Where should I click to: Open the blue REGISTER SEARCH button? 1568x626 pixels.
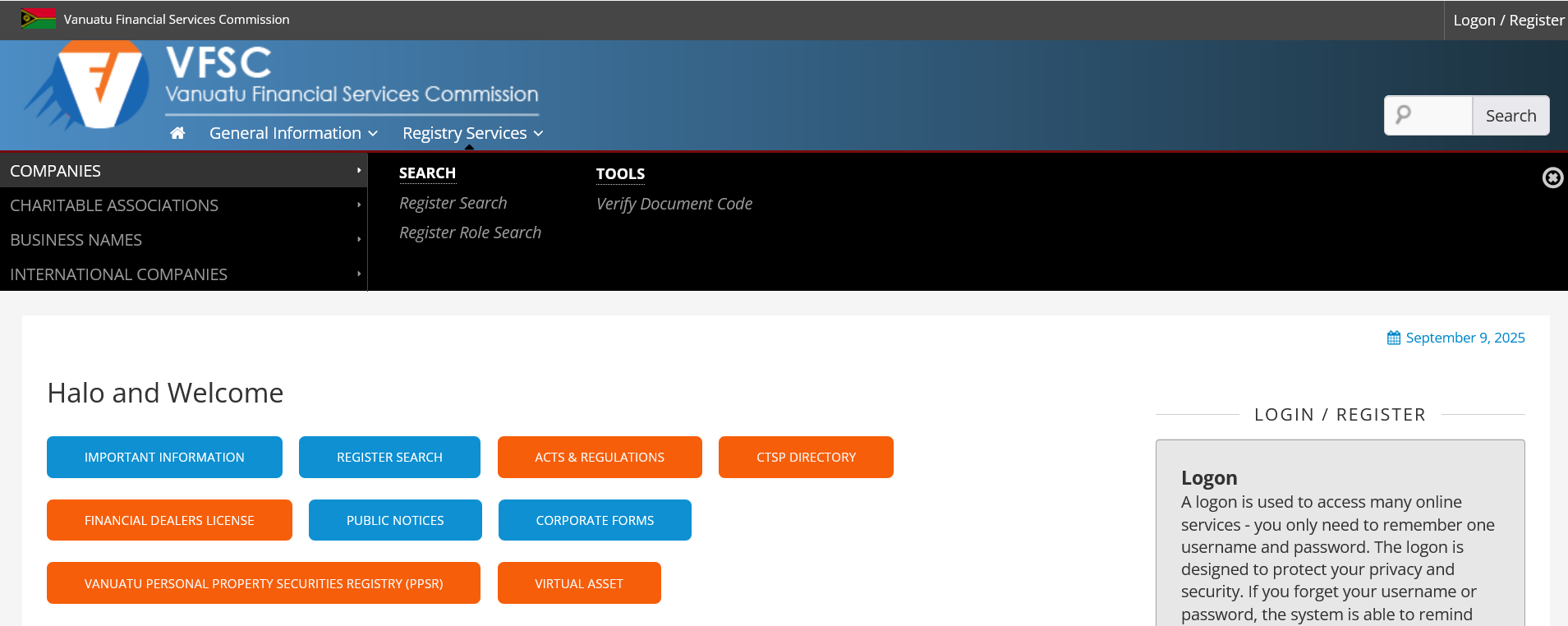coord(389,457)
